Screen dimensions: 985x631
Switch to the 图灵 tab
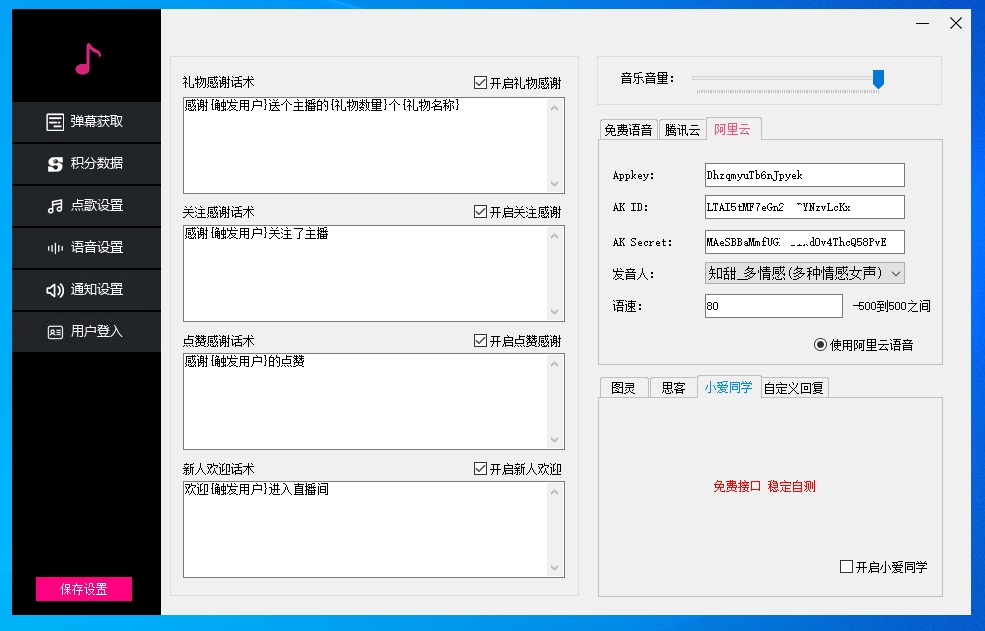point(623,388)
